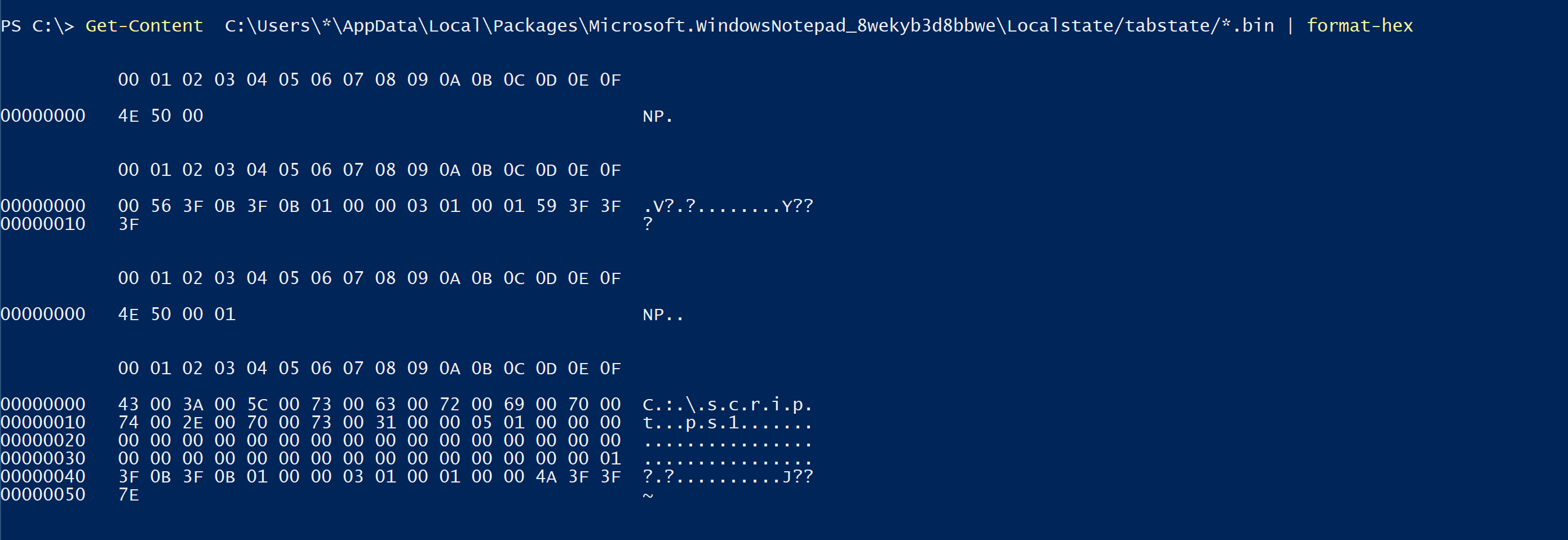Click the pipe character before format-hex

1290,25
